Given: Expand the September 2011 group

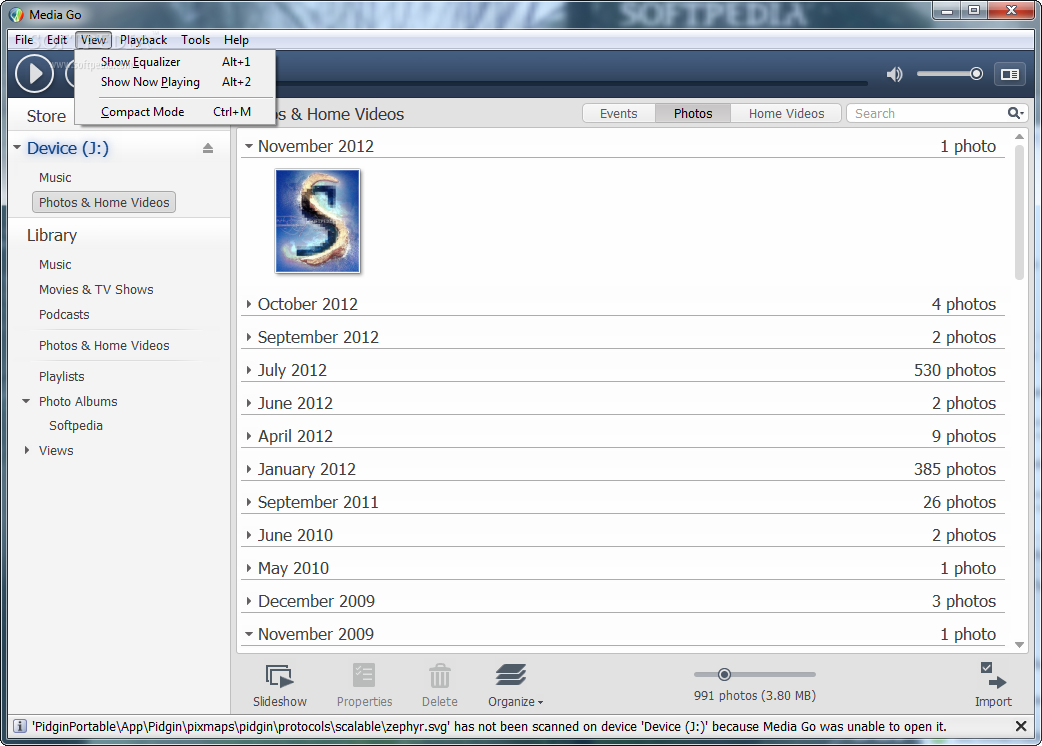Looking at the screenshot, I should tap(249, 502).
